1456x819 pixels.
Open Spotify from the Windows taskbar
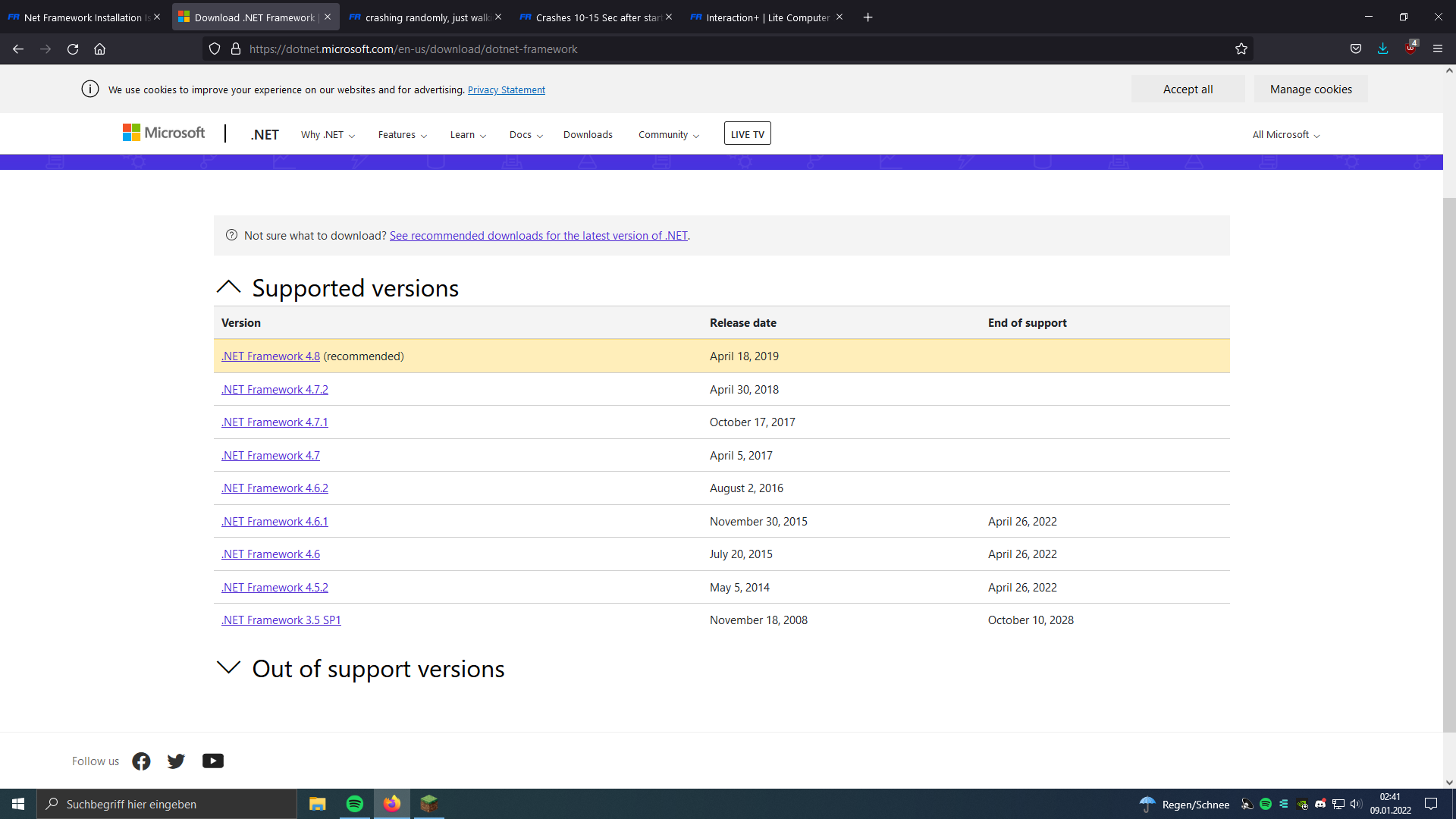[x=354, y=804]
